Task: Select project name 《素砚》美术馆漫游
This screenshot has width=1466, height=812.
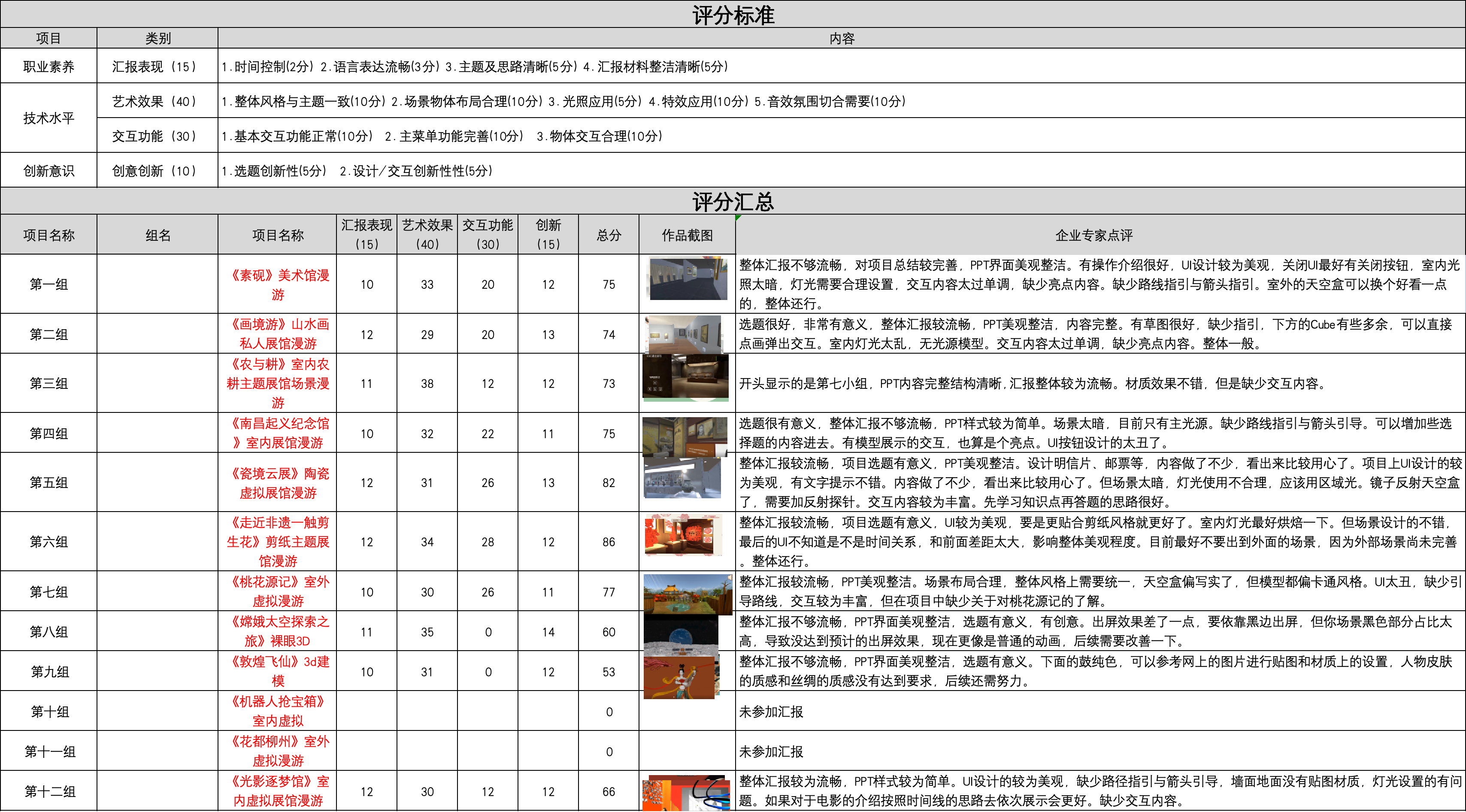Action: point(278,284)
